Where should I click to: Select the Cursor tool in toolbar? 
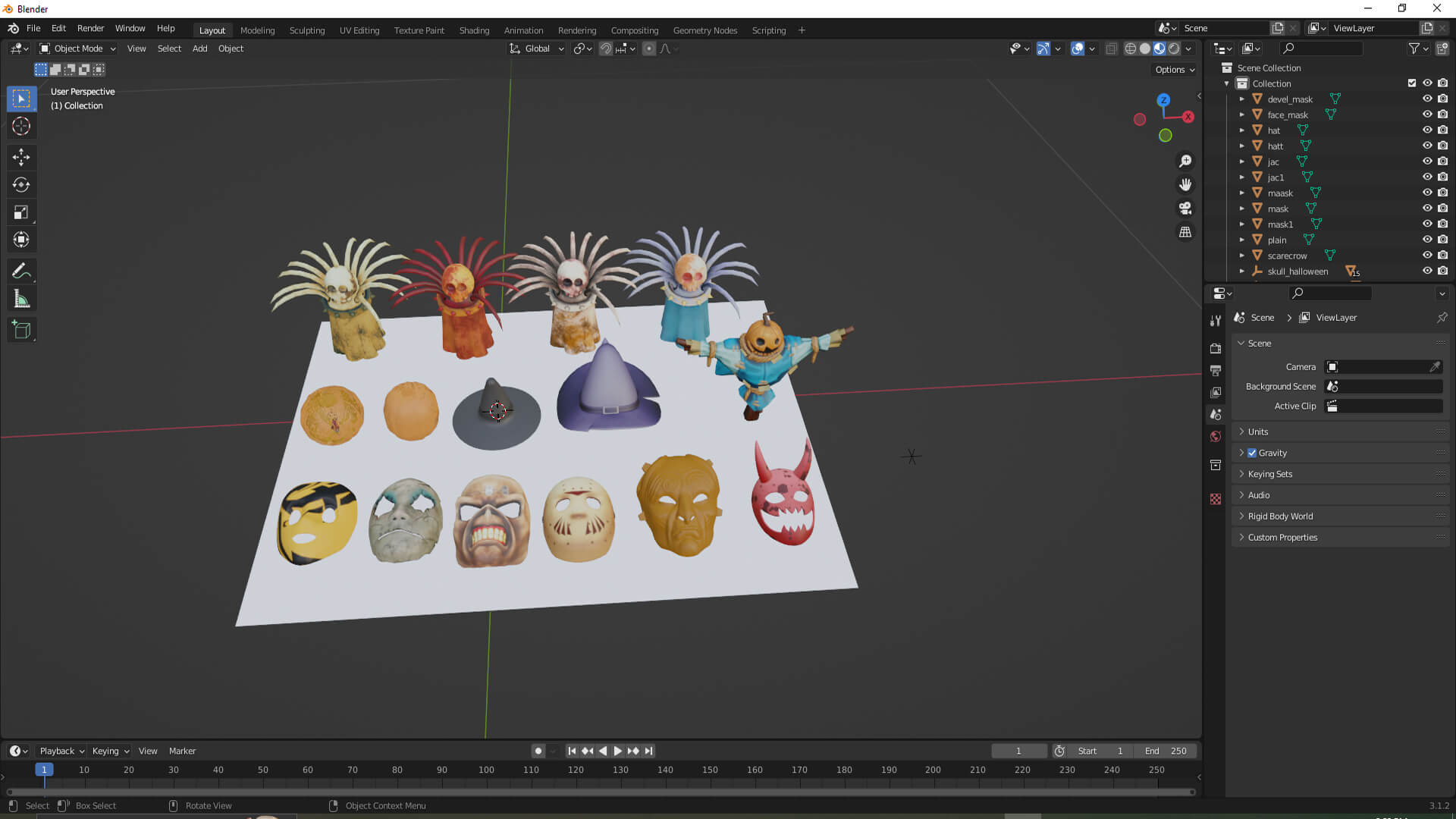[x=21, y=126]
